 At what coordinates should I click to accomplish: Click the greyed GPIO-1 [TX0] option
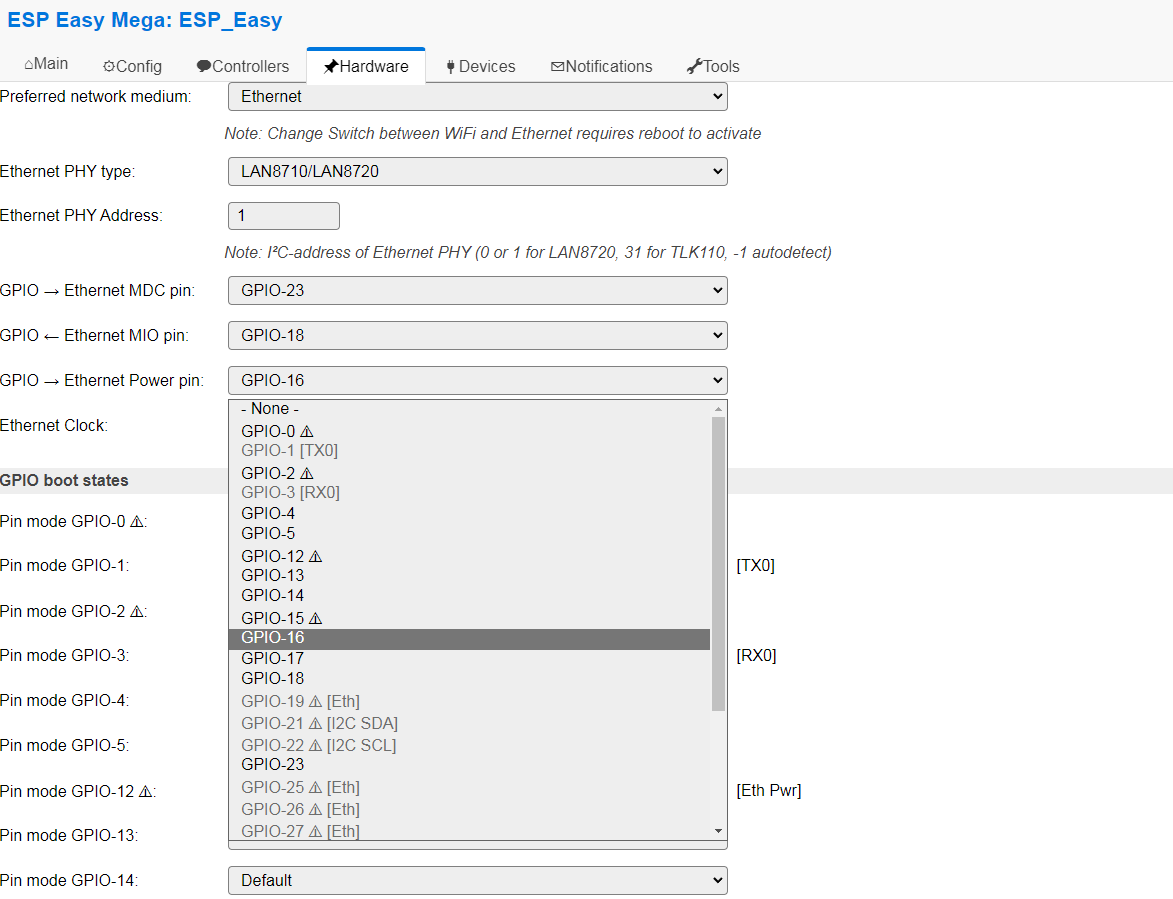[x=469, y=450]
